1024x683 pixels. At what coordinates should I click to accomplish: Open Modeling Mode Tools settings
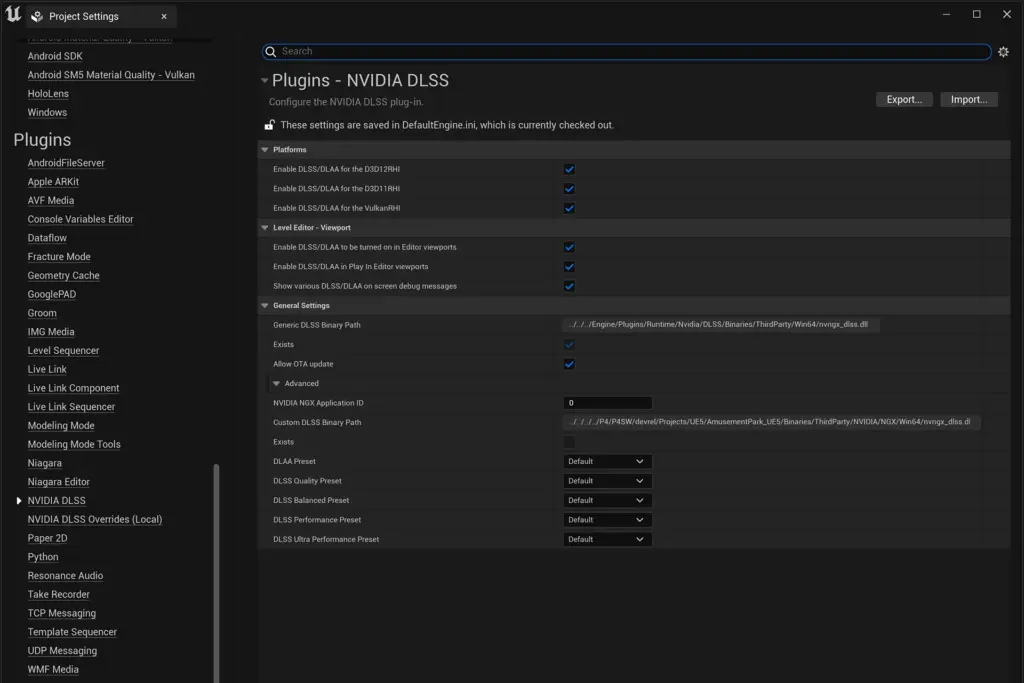point(74,445)
